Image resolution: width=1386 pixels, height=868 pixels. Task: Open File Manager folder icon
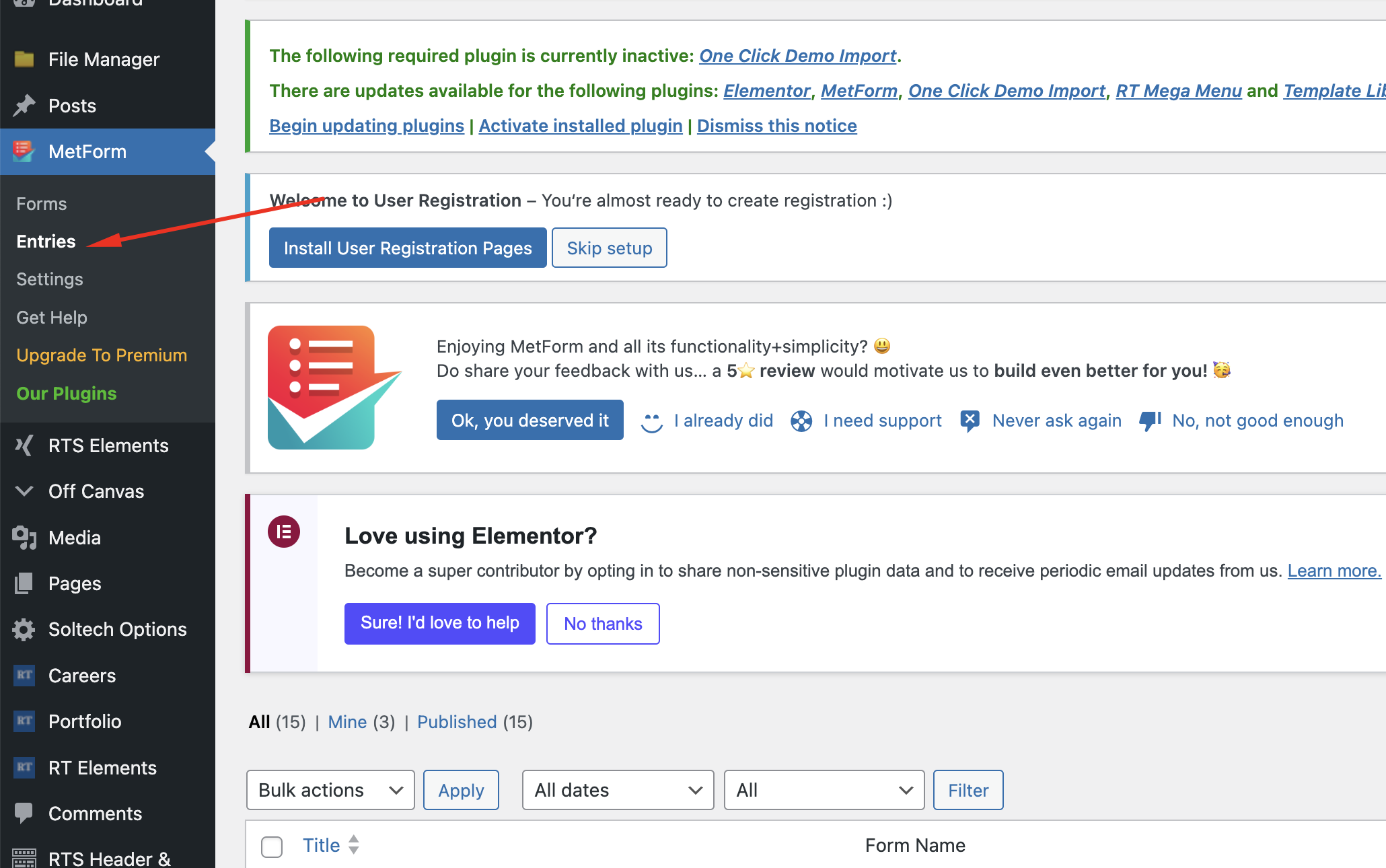click(x=24, y=59)
